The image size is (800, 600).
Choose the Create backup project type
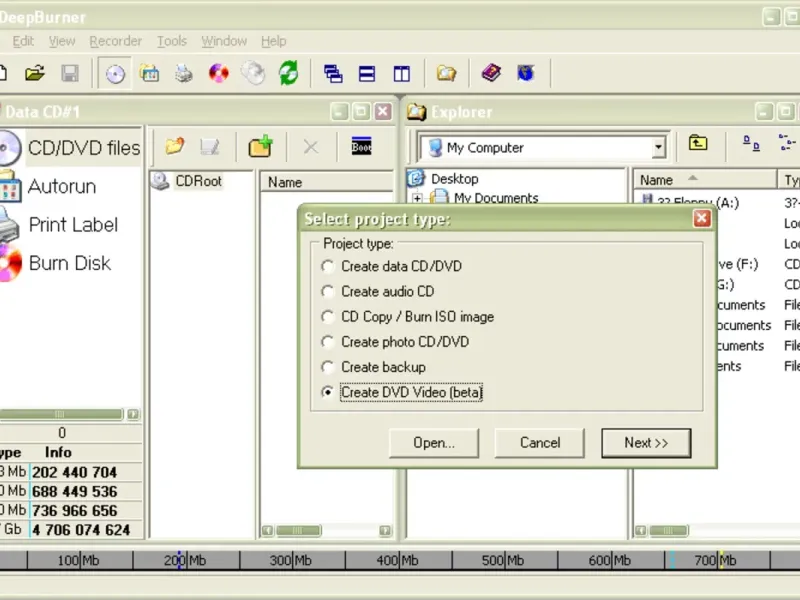point(328,367)
